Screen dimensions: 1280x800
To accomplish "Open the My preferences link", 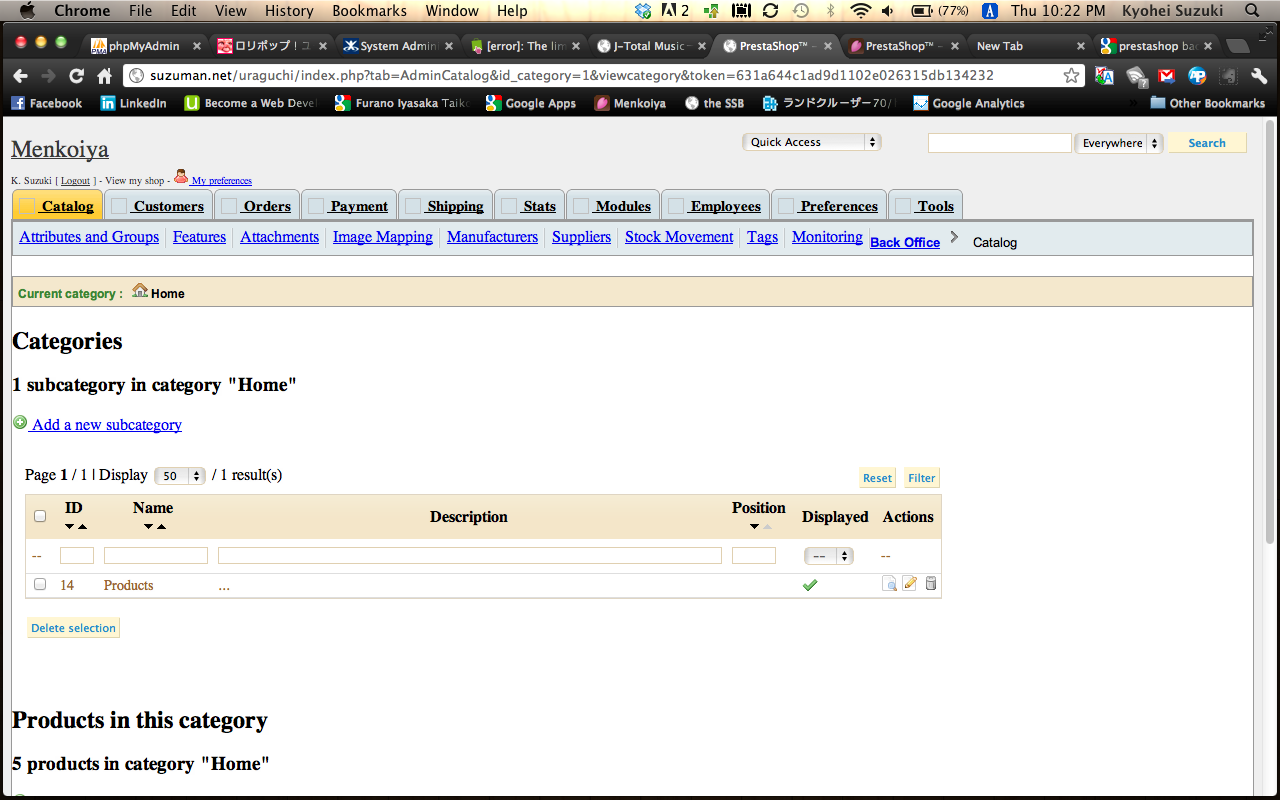I will tap(221, 181).
